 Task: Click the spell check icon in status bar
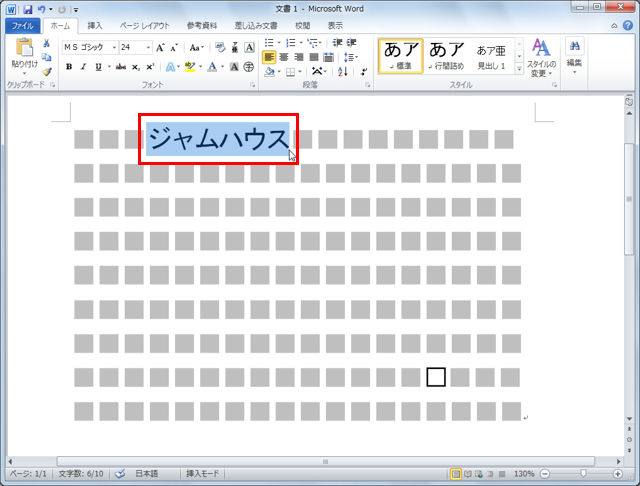click(x=120, y=474)
